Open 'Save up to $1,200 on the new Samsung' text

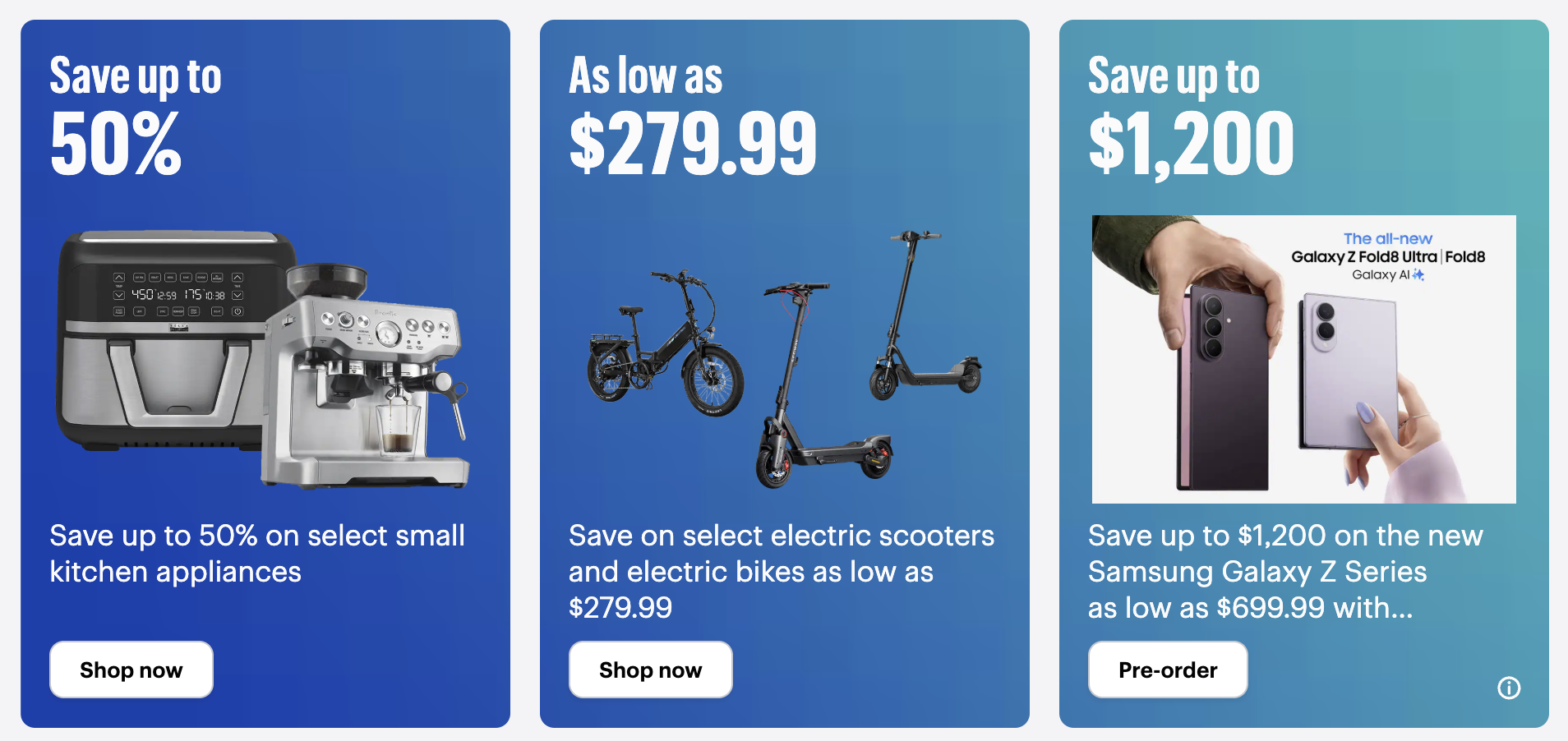(x=1285, y=572)
